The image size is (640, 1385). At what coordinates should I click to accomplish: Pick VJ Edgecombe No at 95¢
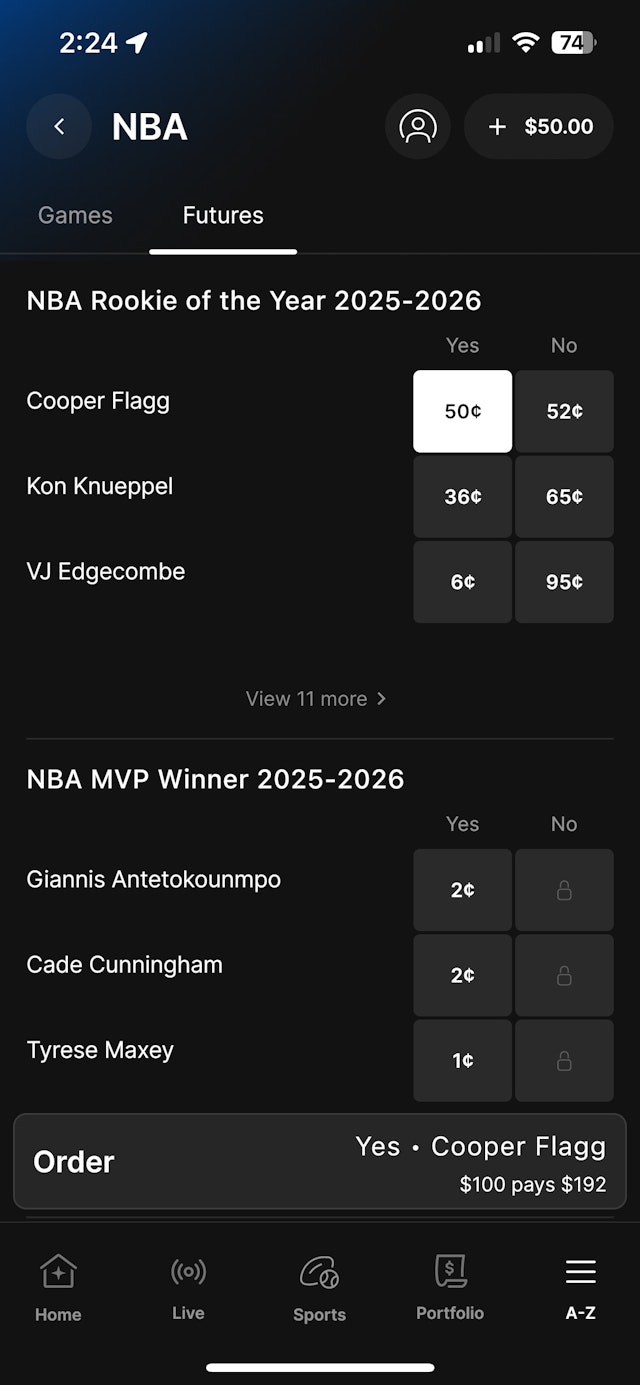pos(564,582)
